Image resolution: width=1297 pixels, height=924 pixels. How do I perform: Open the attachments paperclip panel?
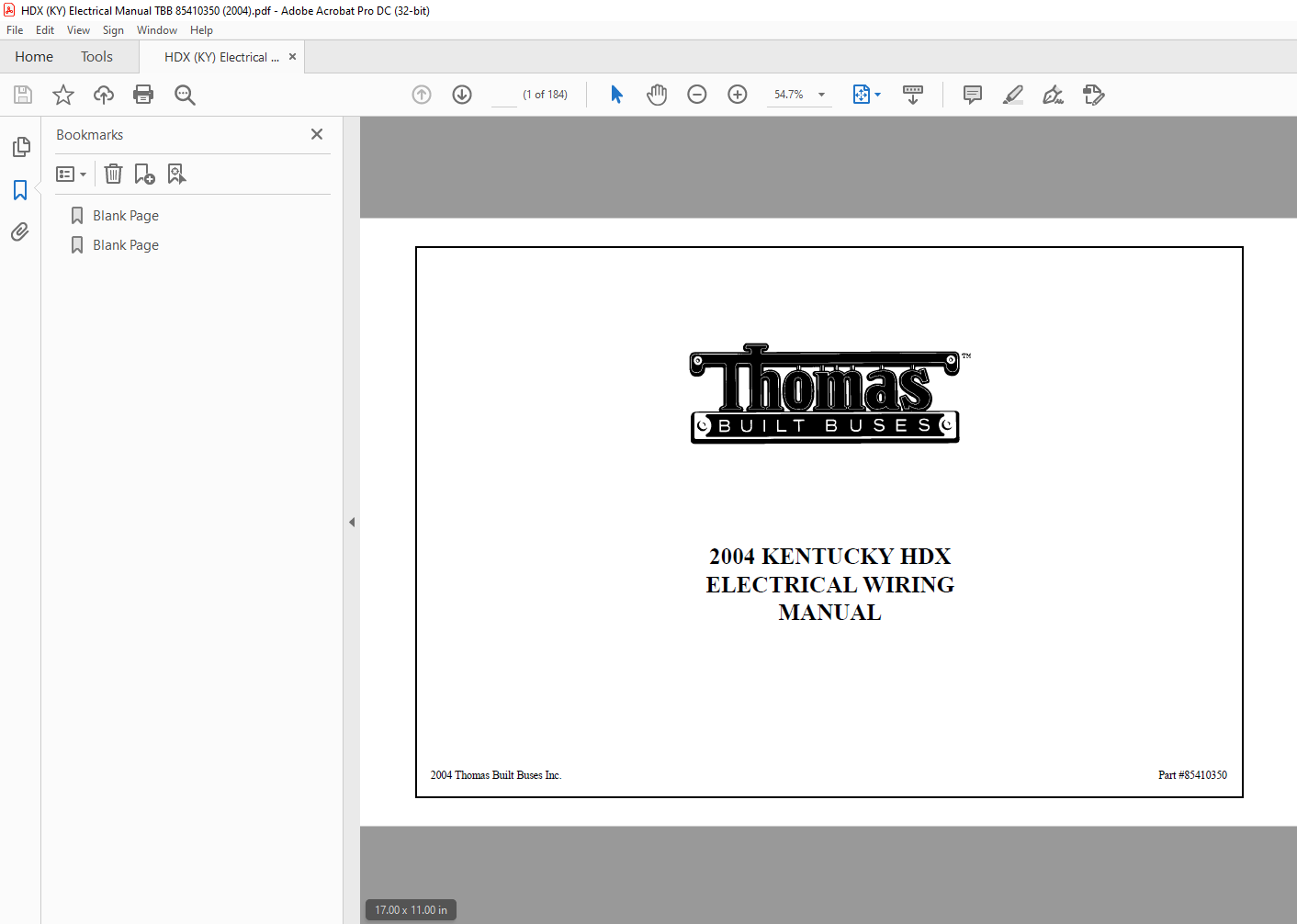tap(20, 231)
